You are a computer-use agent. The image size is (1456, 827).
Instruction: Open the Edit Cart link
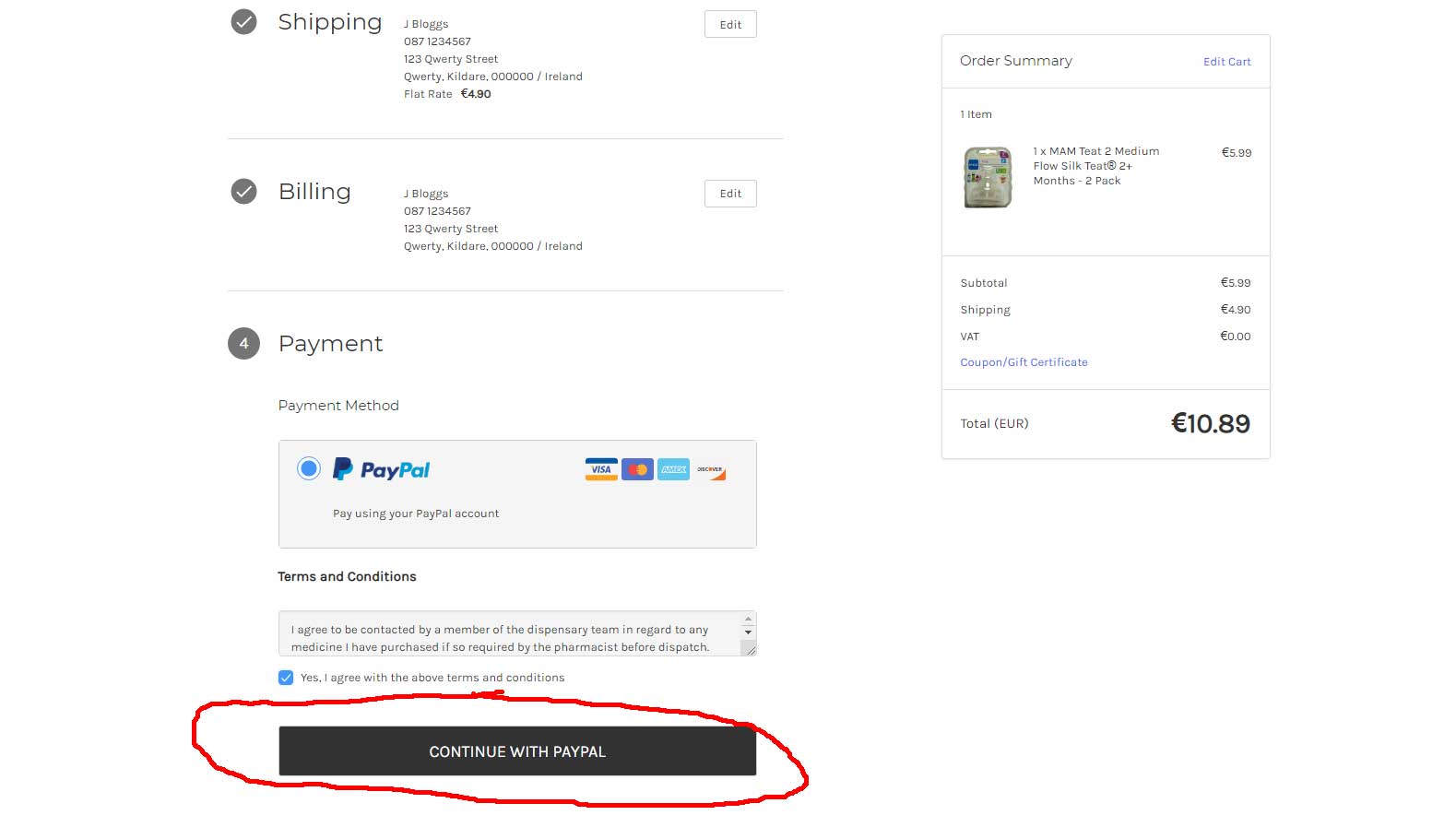[x=1226, y=62]
